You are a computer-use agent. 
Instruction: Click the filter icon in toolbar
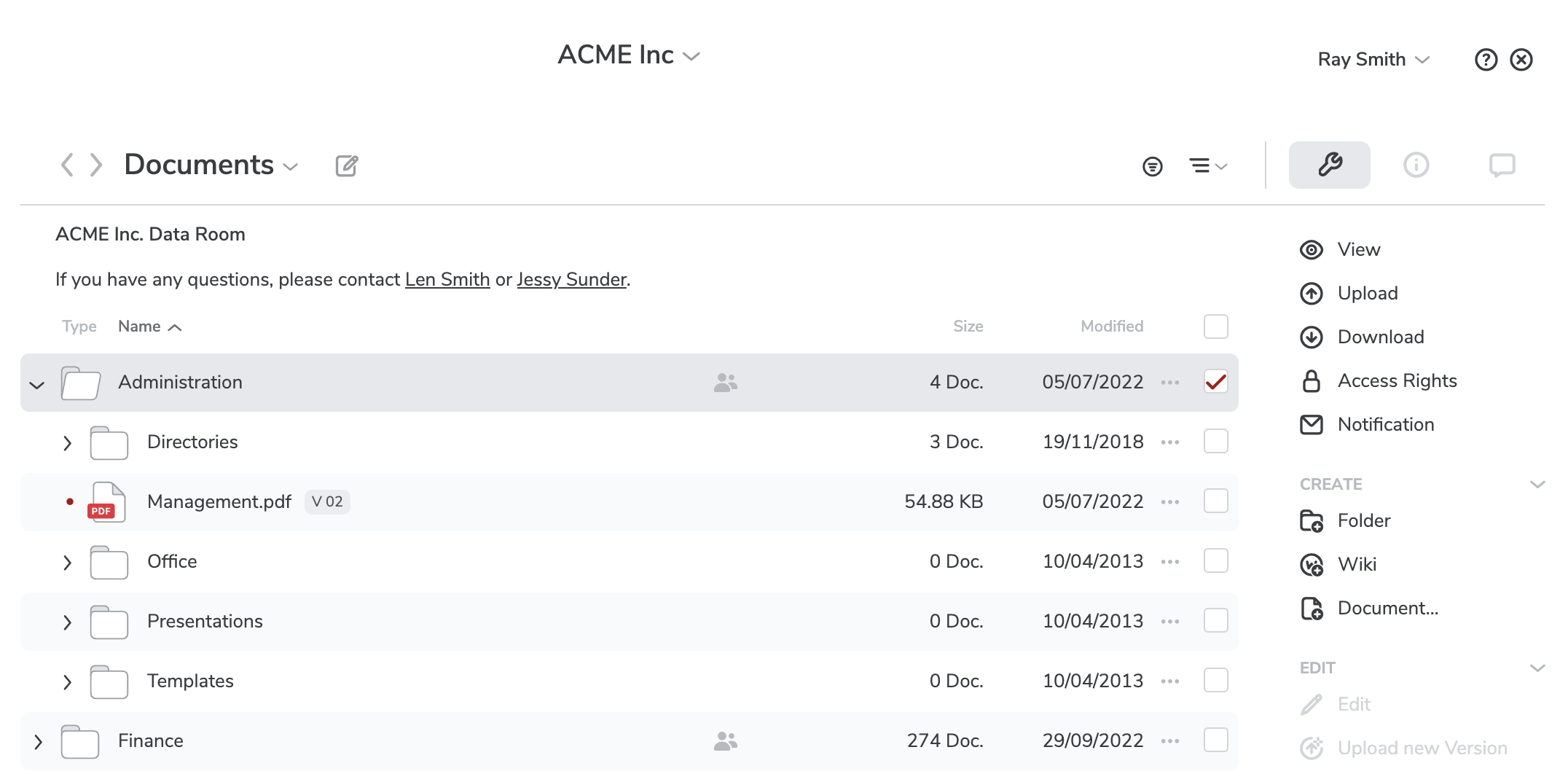tap(1152, 166)
